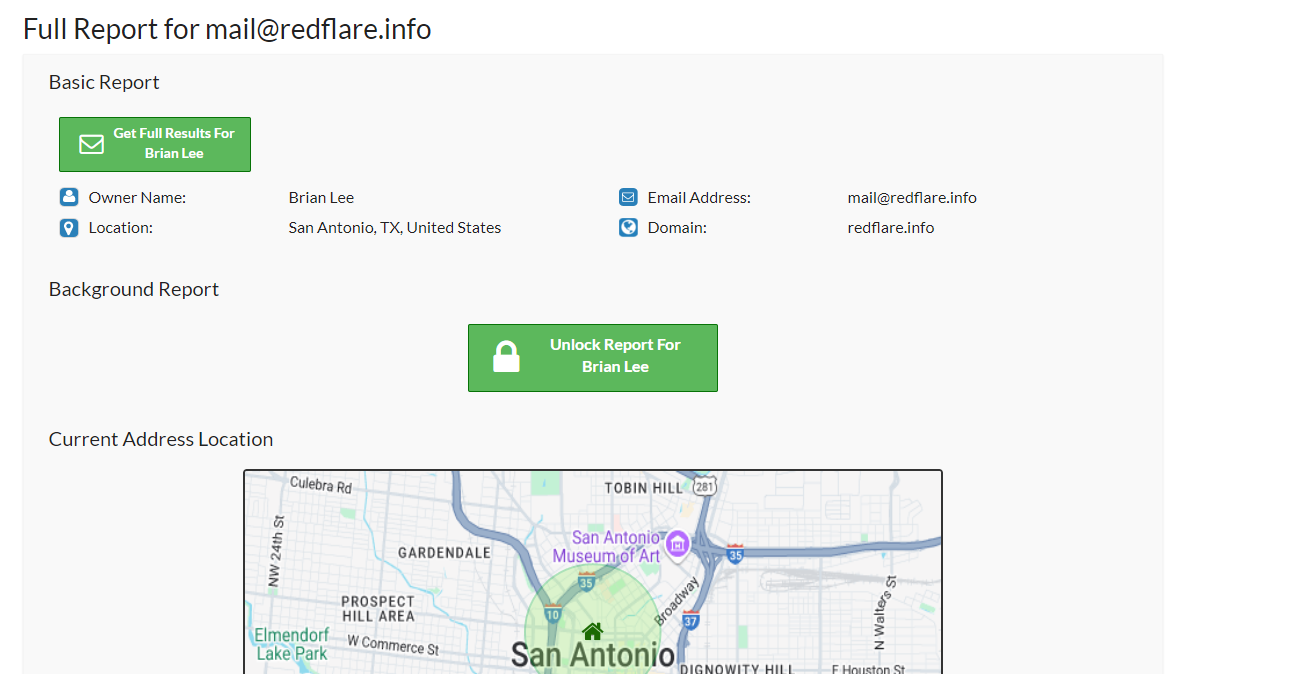Click the Elmendorf Lake Park label on map
1297x674 pixels.
coord(291,644)
